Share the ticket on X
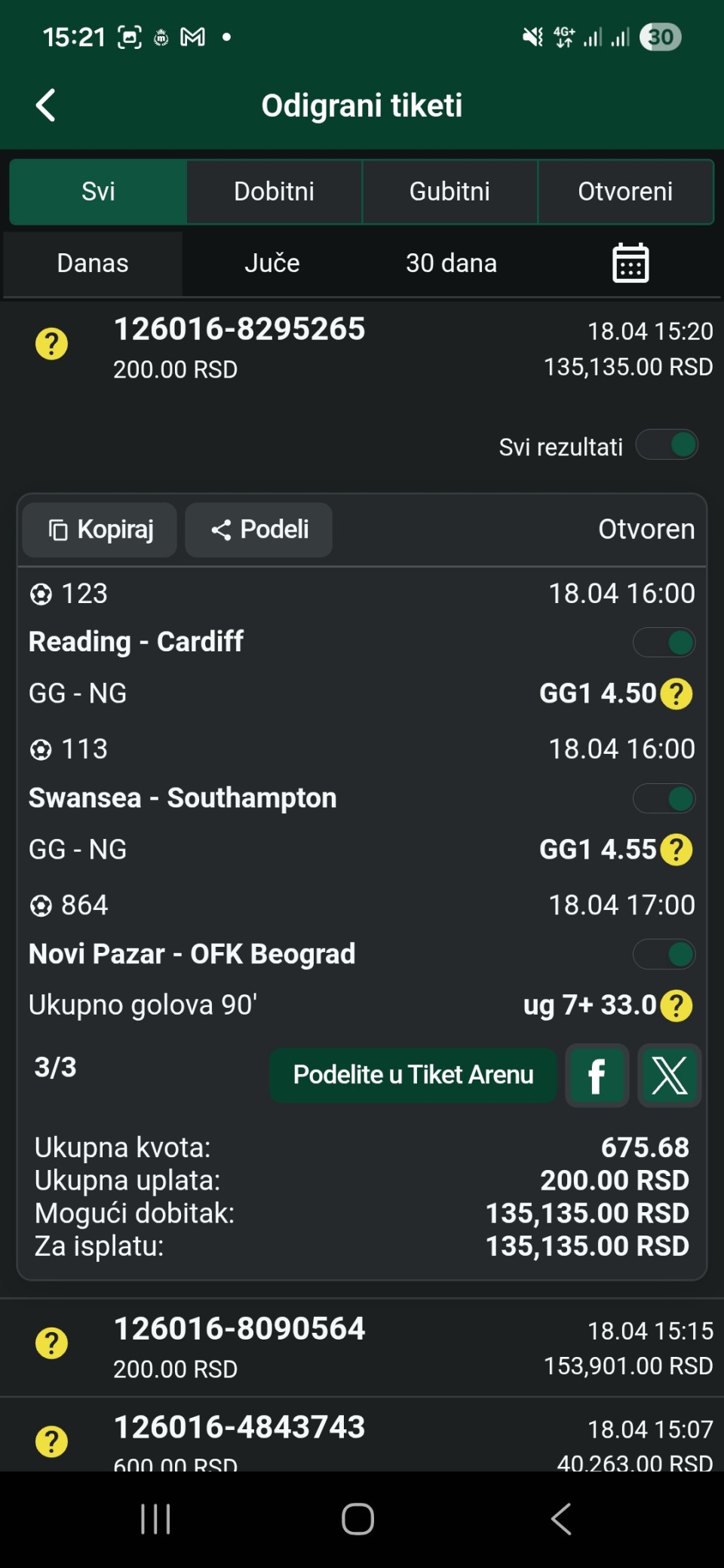The image size is (724, 1568). 669,1075
